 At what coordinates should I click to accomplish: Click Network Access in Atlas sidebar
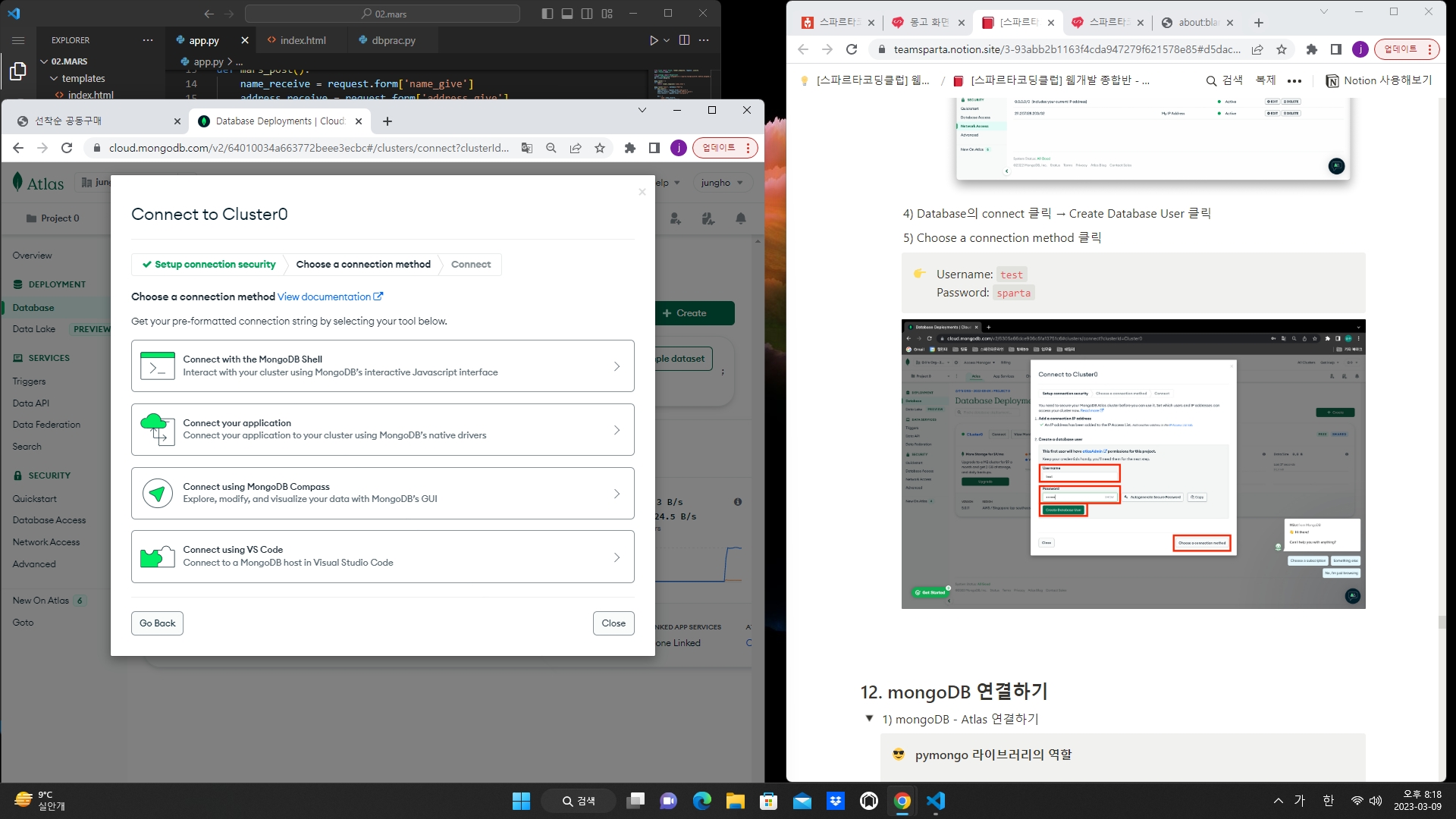[46, 542]
